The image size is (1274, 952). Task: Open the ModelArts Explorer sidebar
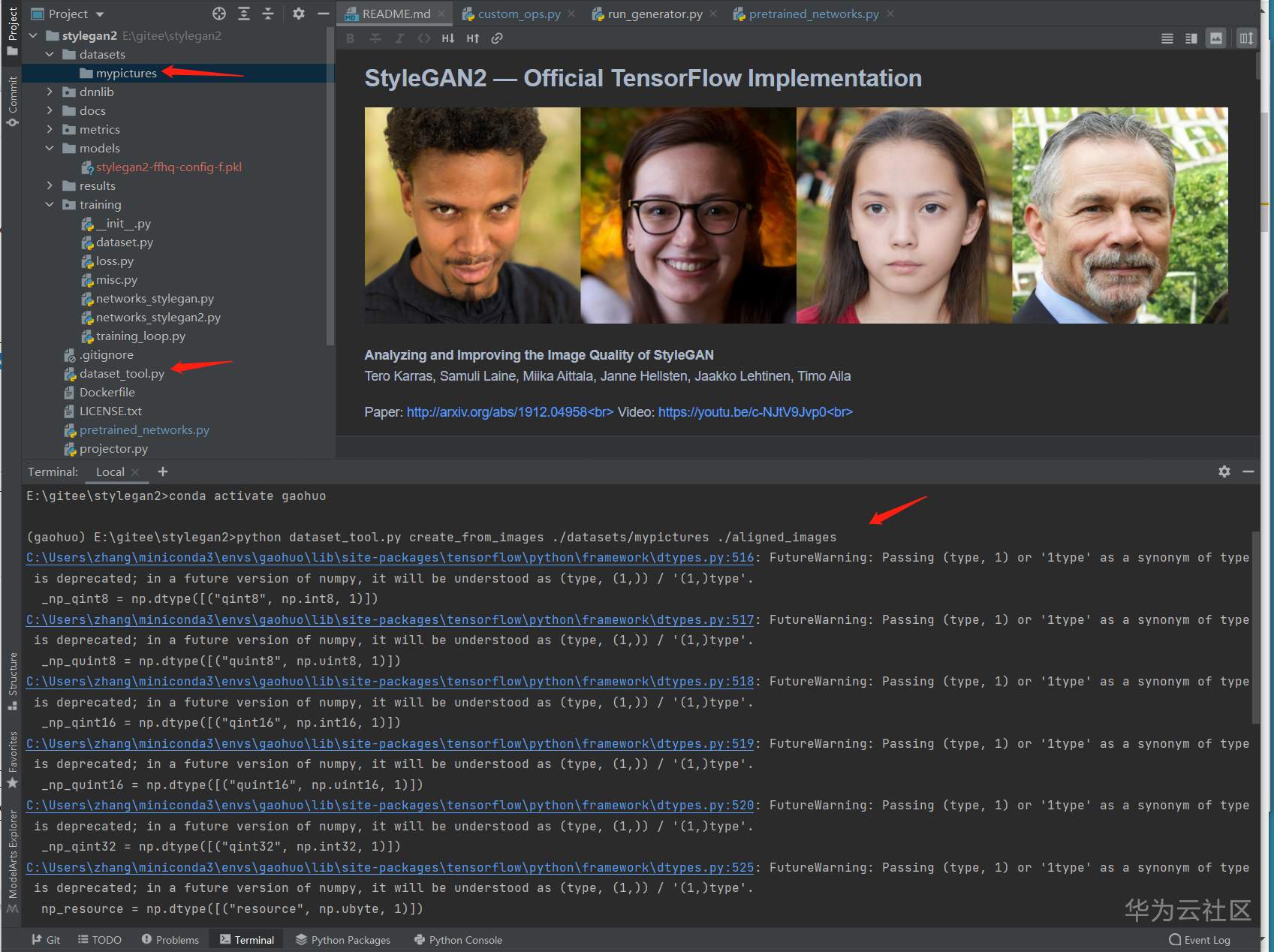click(x=12, y=860)
